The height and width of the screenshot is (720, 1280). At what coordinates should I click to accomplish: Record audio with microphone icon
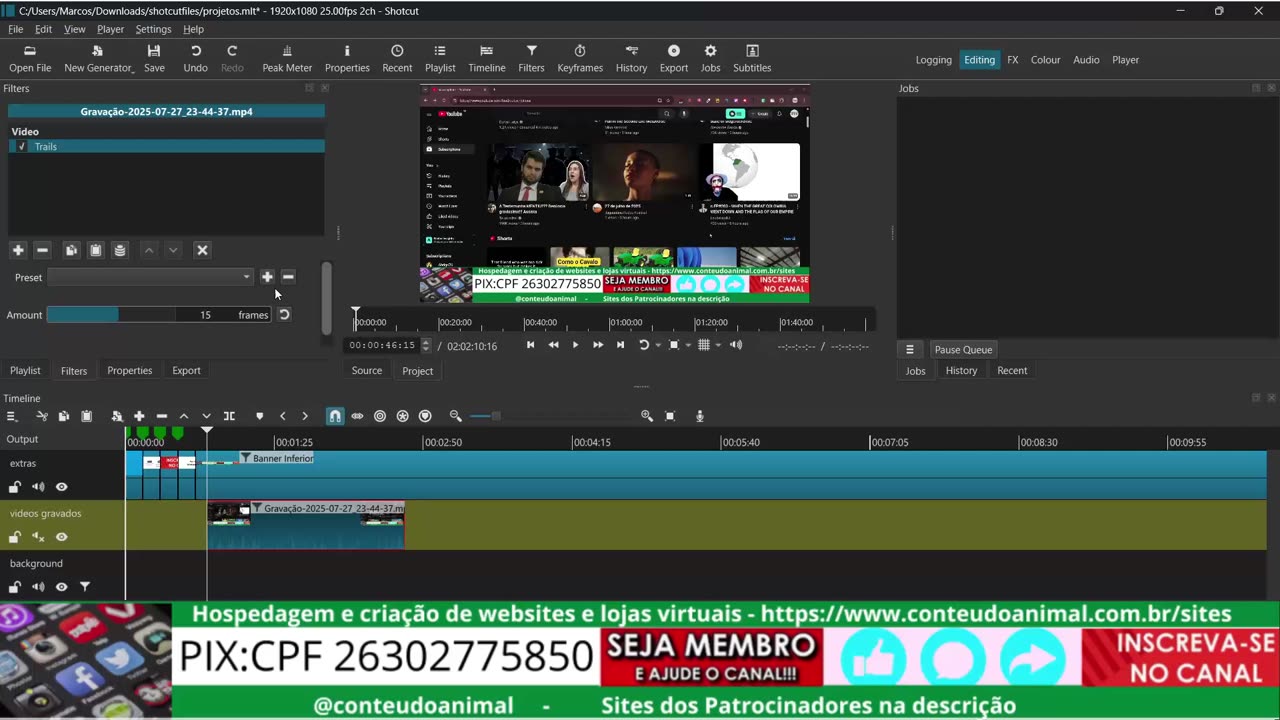pyautogui.click(x=700, y=416)
